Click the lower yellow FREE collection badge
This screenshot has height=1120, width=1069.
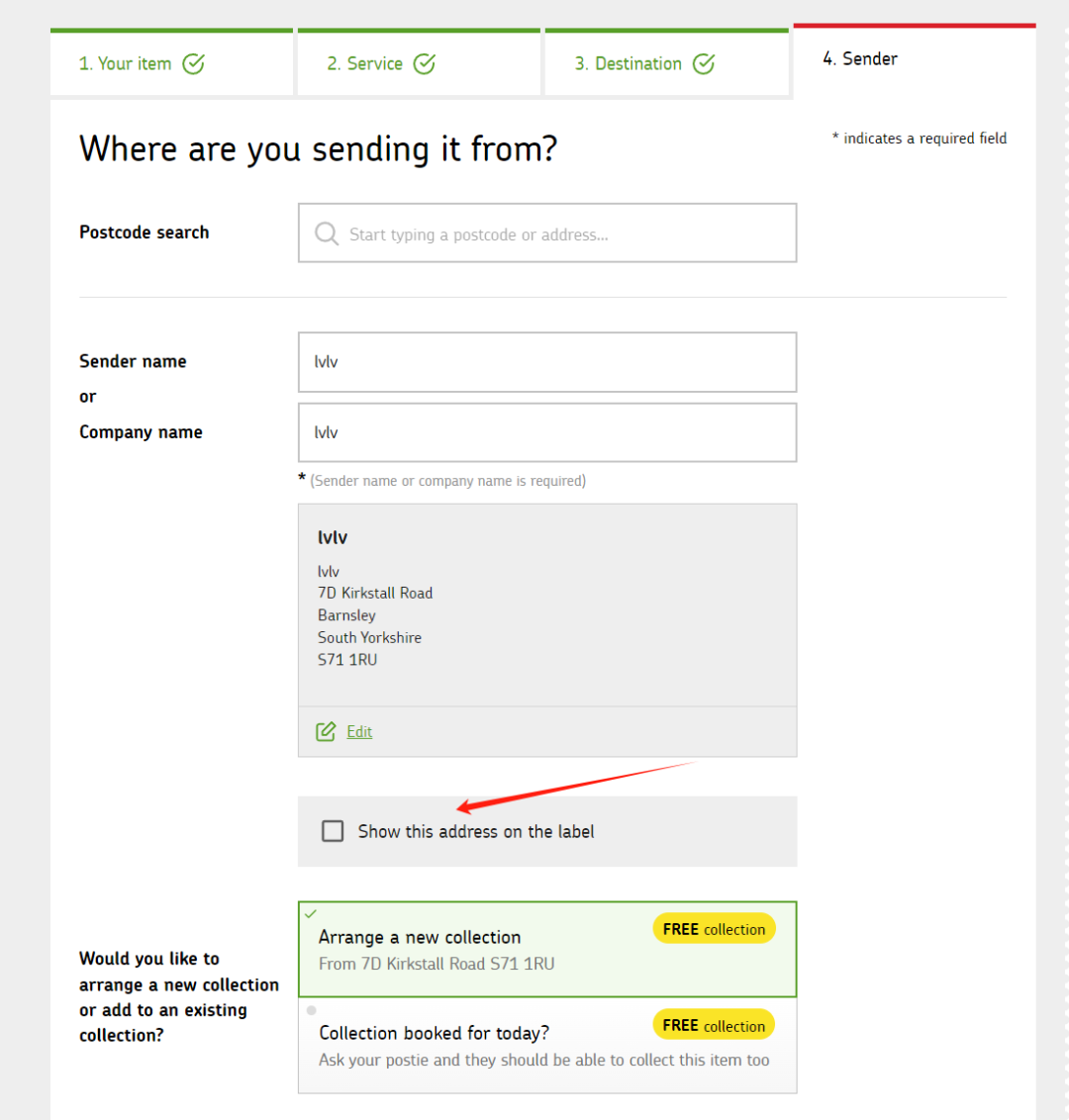714,1026
